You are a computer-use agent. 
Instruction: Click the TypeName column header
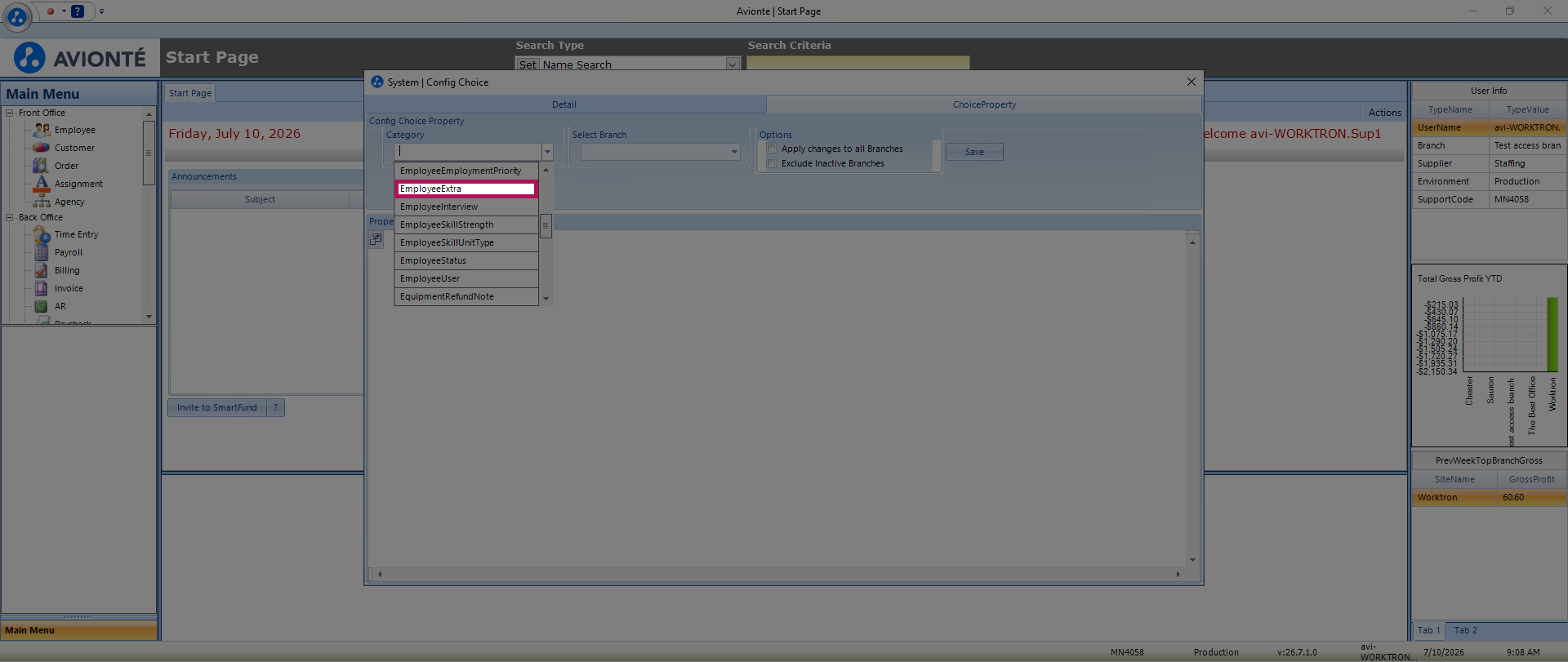coord(1450,109)
